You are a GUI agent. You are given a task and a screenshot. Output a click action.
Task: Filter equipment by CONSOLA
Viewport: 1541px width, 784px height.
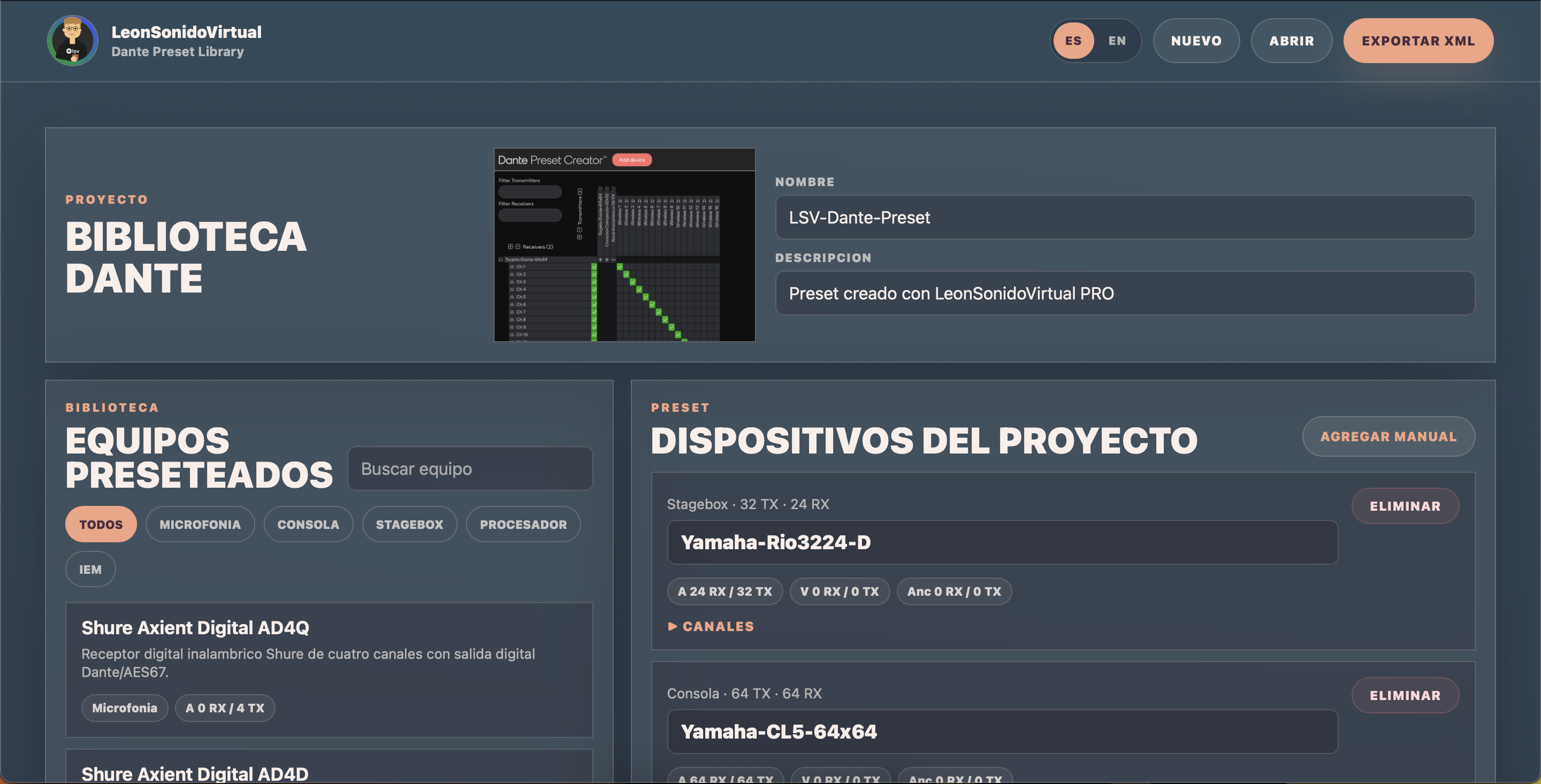308,525
